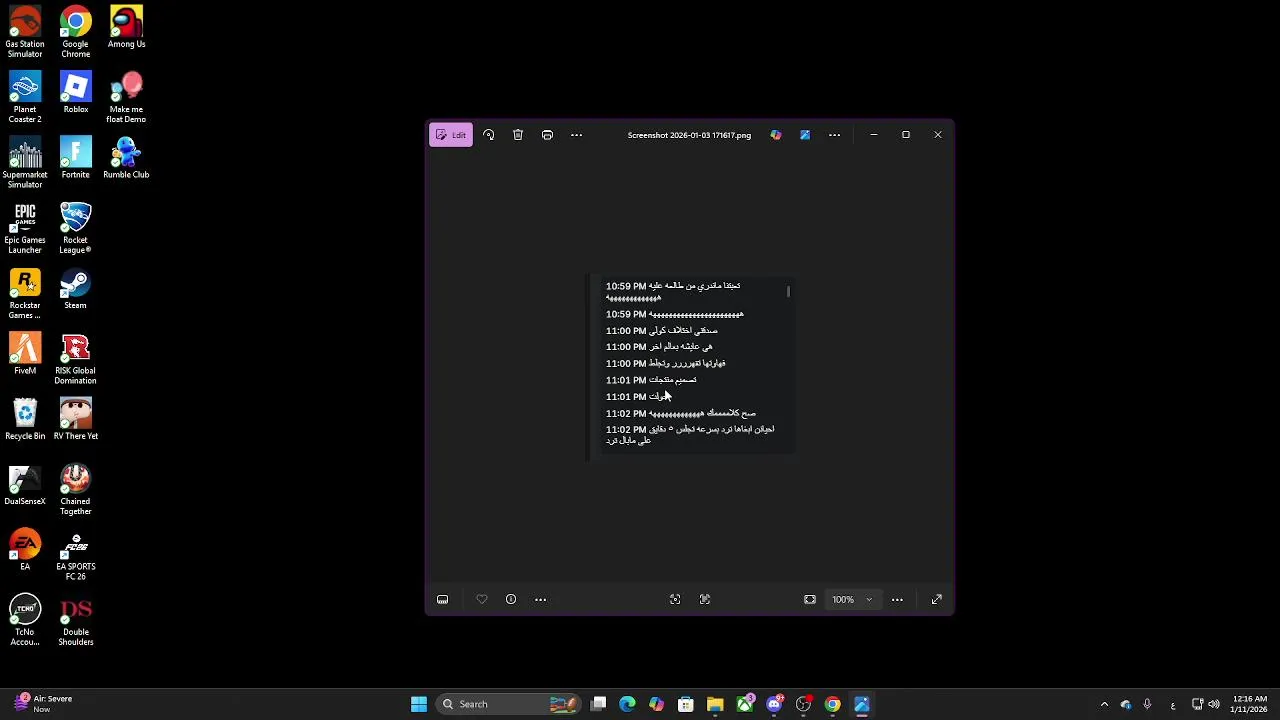Click the scrollbar inside the chat screenshot

(788, 291)
